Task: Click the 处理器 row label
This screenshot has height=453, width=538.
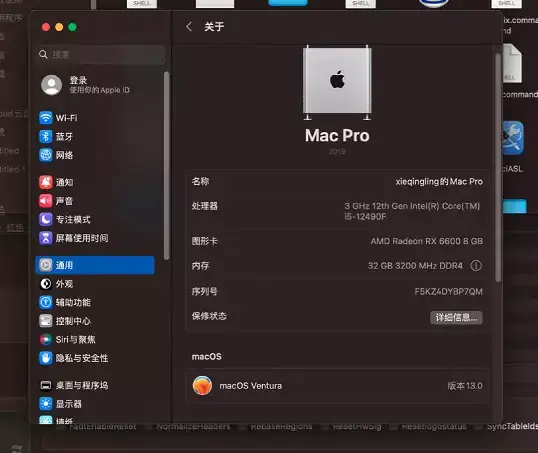Action: tap(205, 206)
